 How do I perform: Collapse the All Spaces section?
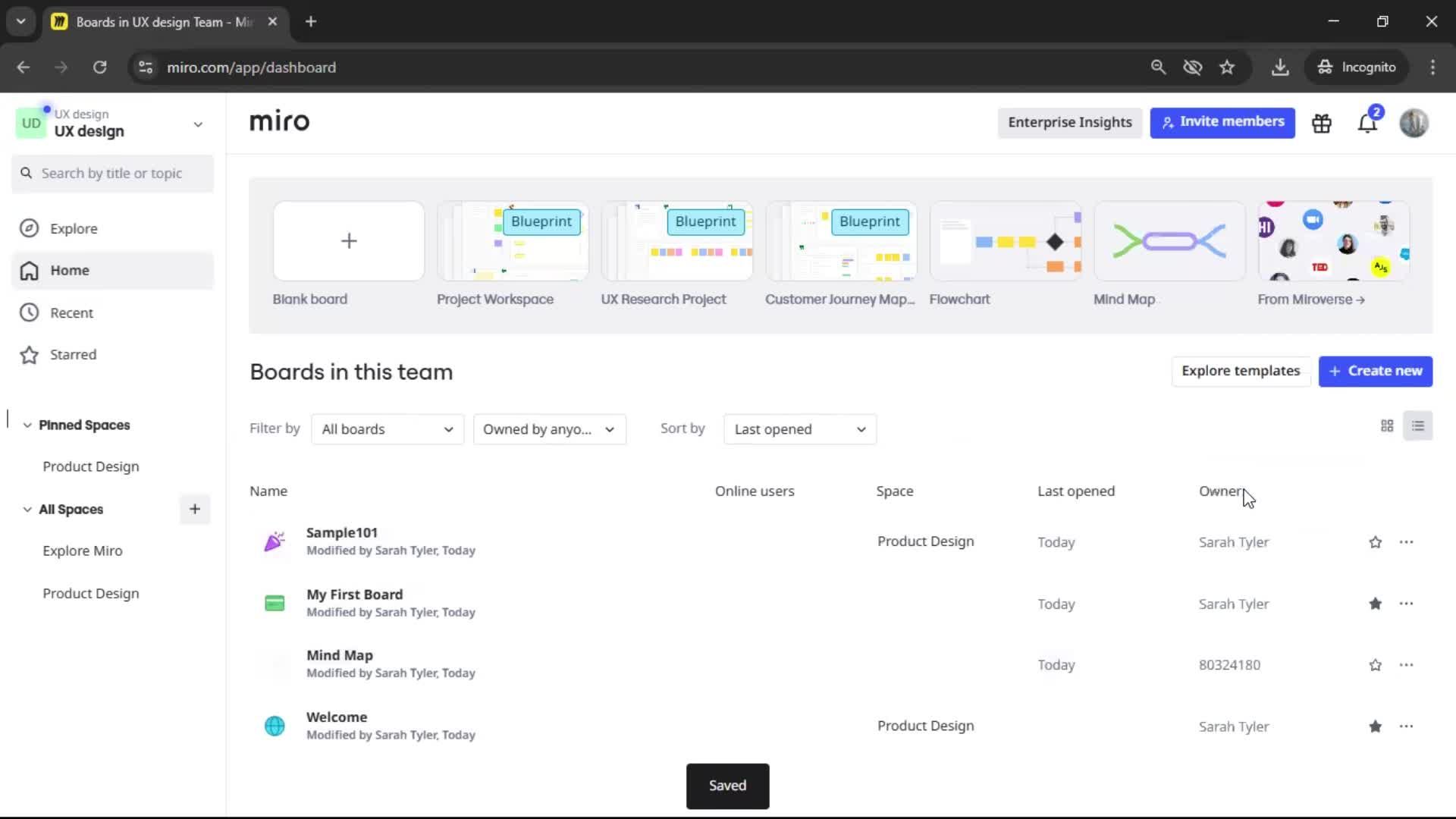coord(27,510)
